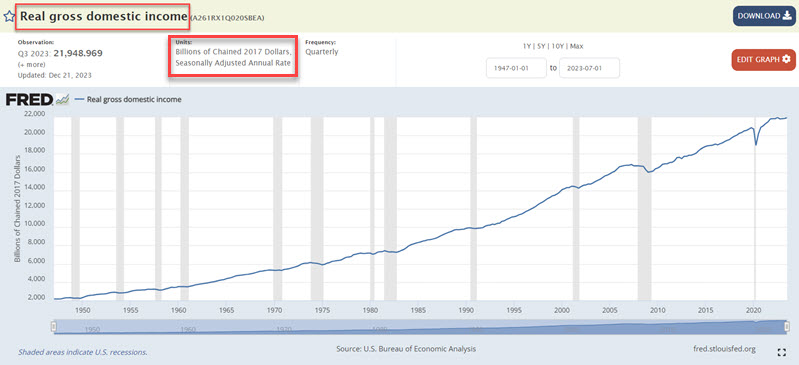The image size is (799, 365).
Task: Click the 12,000 y-axis label
Action: tap(35, 205)
